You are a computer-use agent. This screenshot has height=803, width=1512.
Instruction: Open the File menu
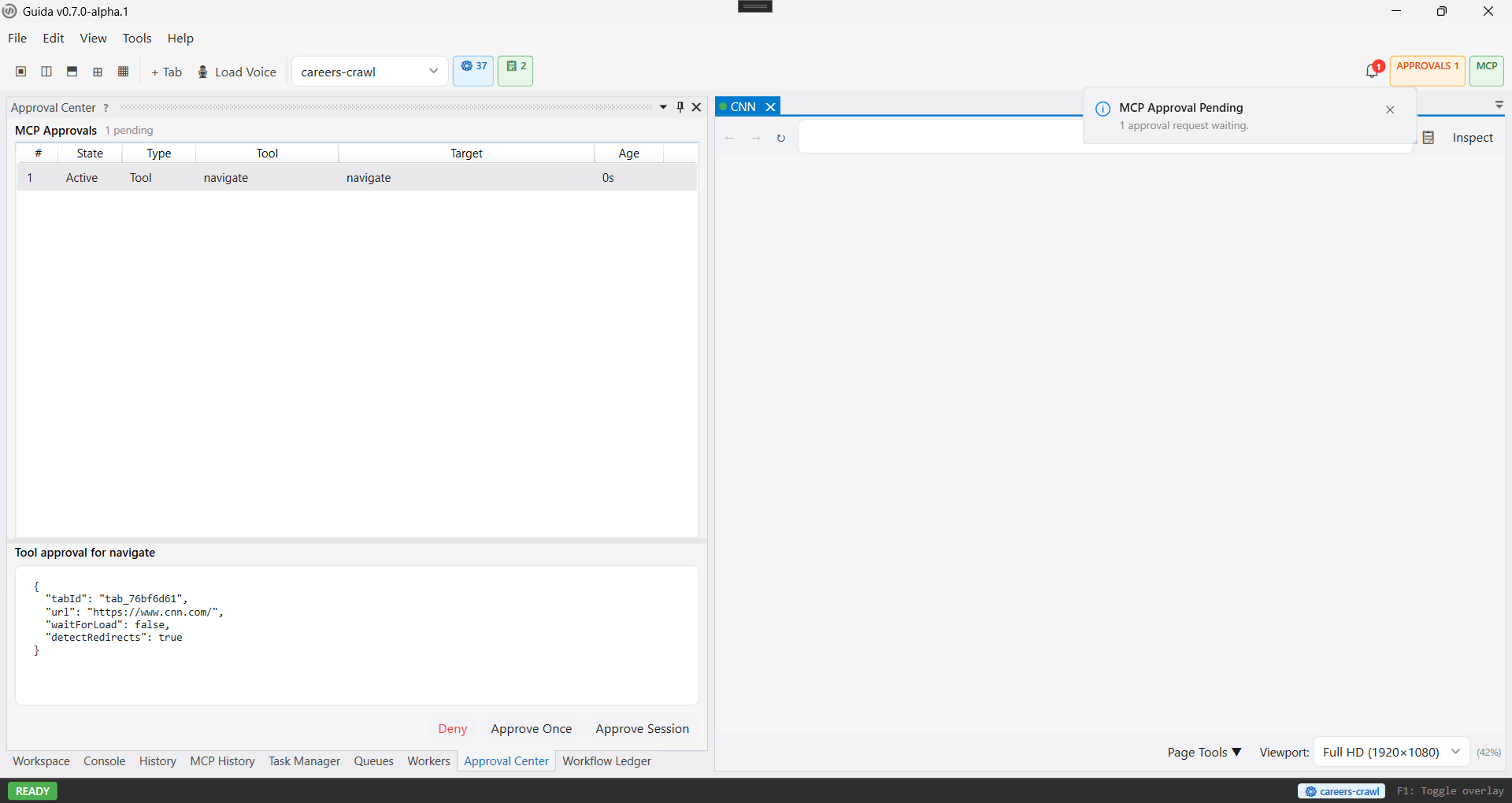coord(17,38)
